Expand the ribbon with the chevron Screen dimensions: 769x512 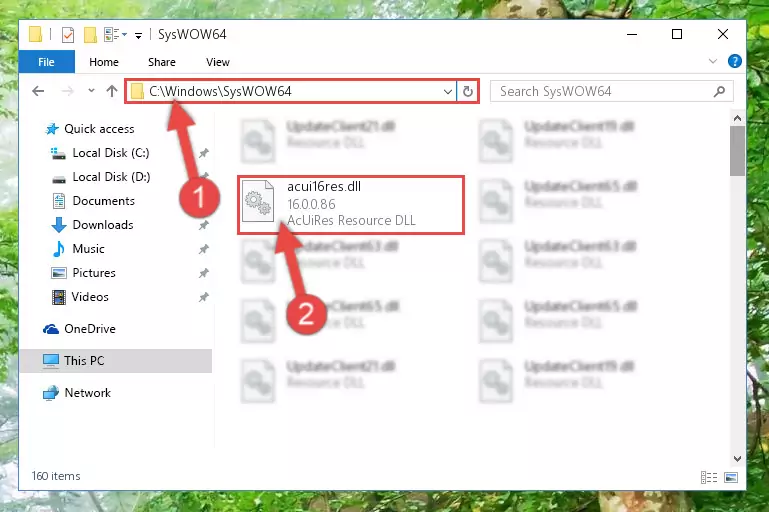713,61
